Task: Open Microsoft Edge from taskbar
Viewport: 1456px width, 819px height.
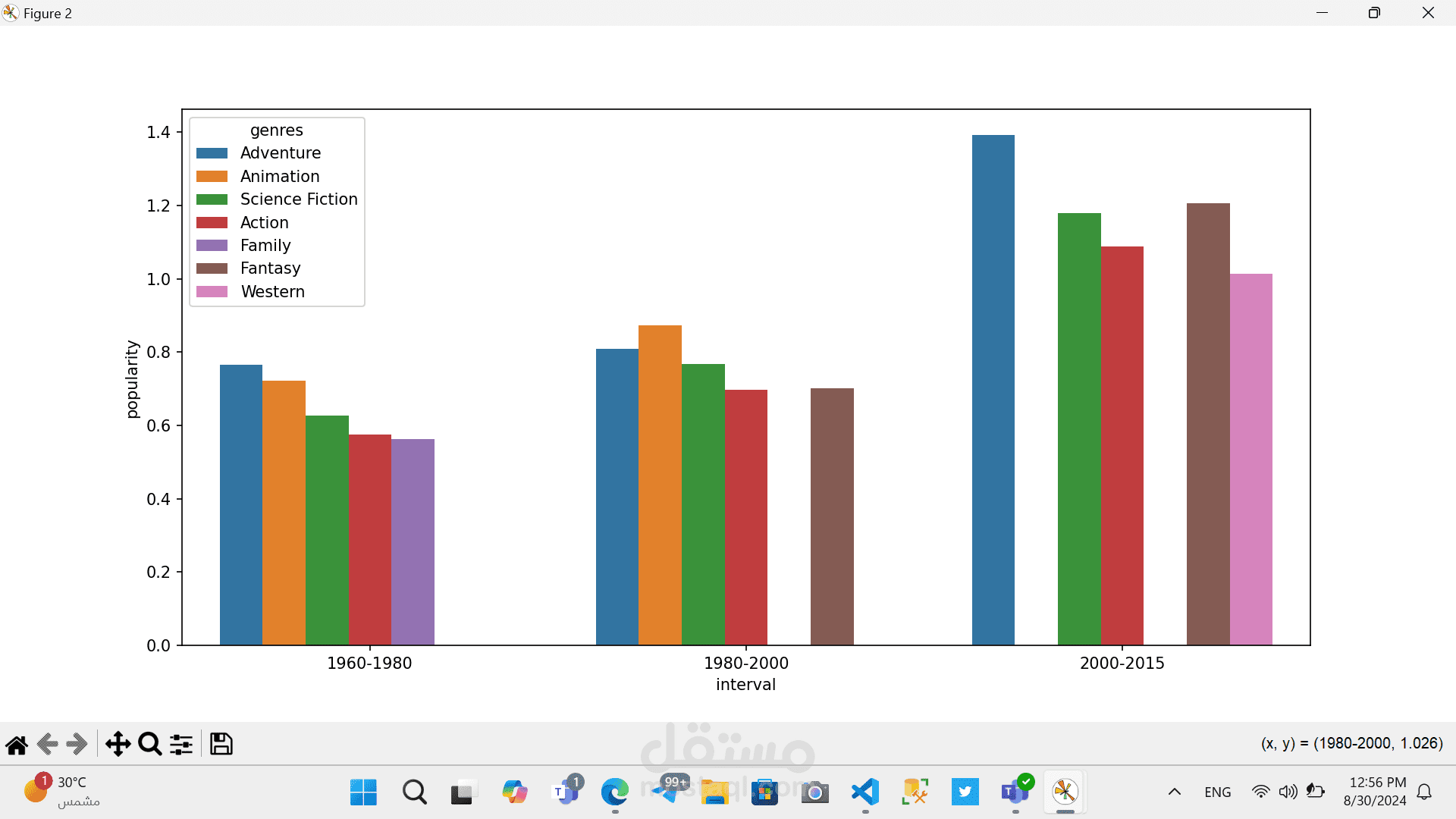Action: tap(614, 792)
